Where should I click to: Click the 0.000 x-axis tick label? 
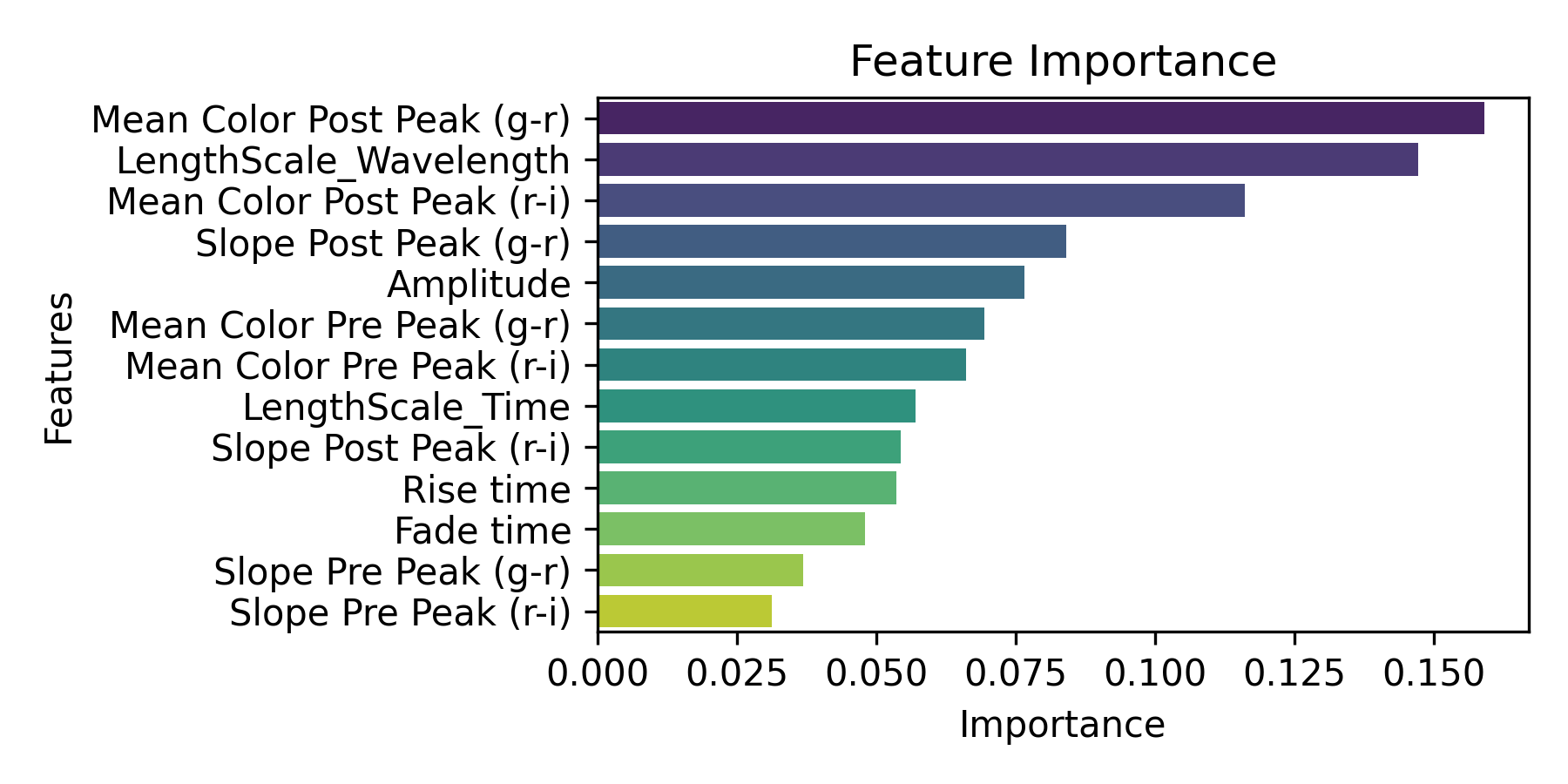coord(598,673)
